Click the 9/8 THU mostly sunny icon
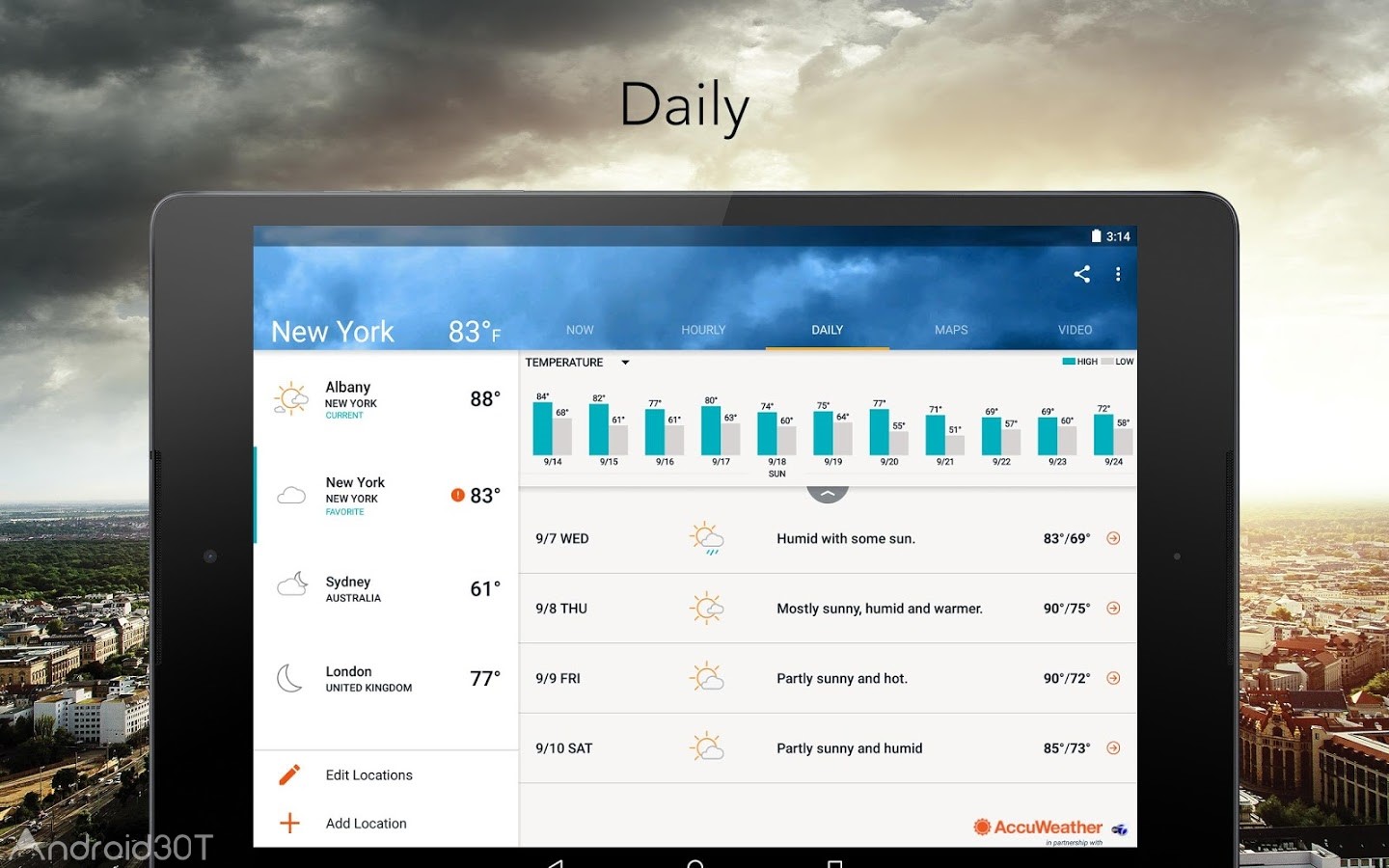Screen dimensions: 1389x868 tap(707, 609)
